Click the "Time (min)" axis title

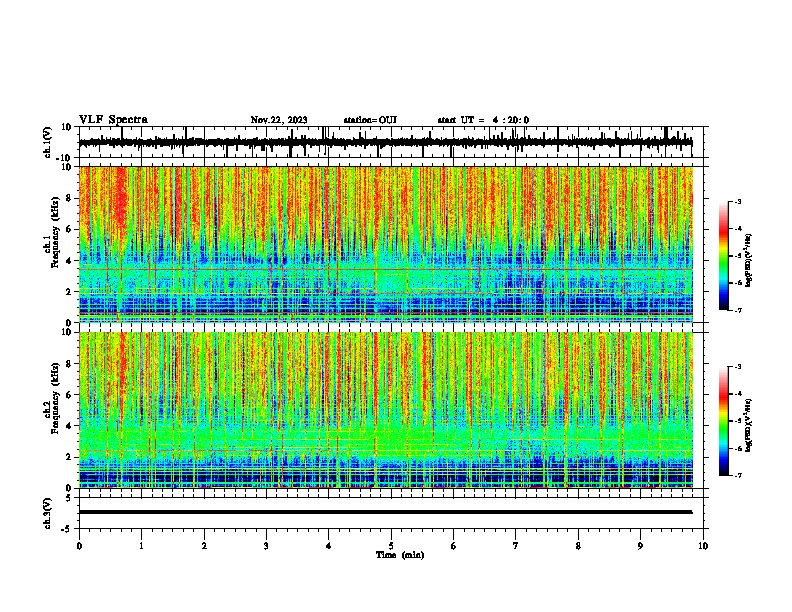[400, 555]
